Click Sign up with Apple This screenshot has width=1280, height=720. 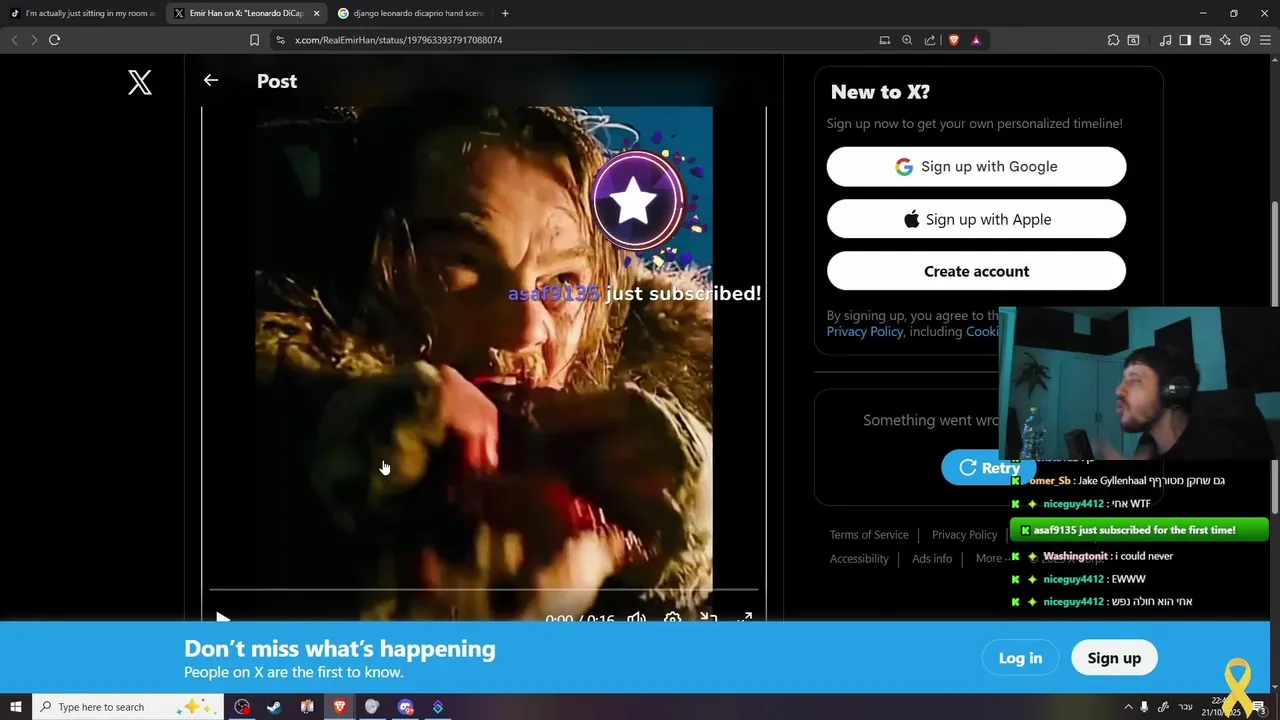pos(976,219)
